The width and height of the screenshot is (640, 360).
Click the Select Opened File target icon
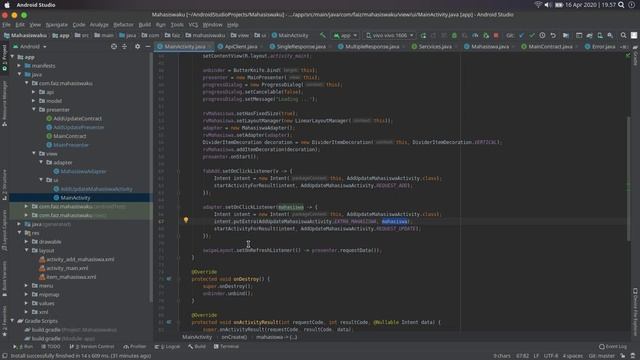114,47
